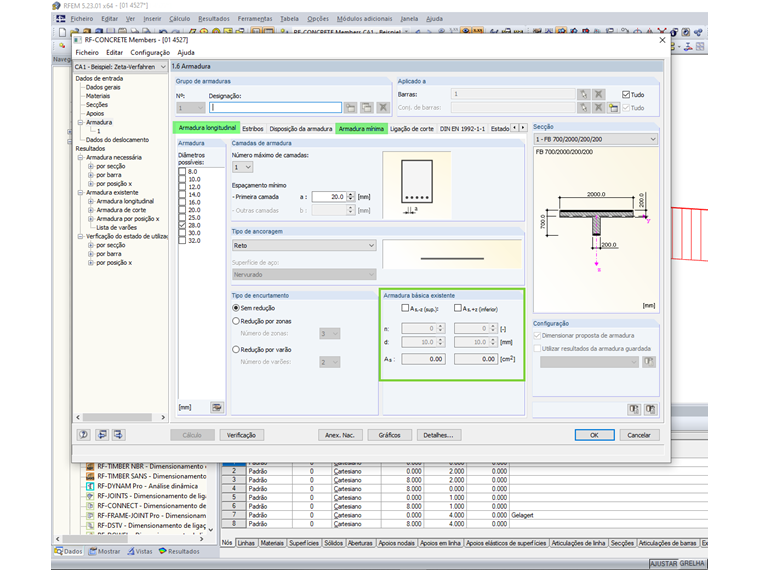Switch to the Ligação de corte tab
760x570 pixels.
[x=412, y=128]
